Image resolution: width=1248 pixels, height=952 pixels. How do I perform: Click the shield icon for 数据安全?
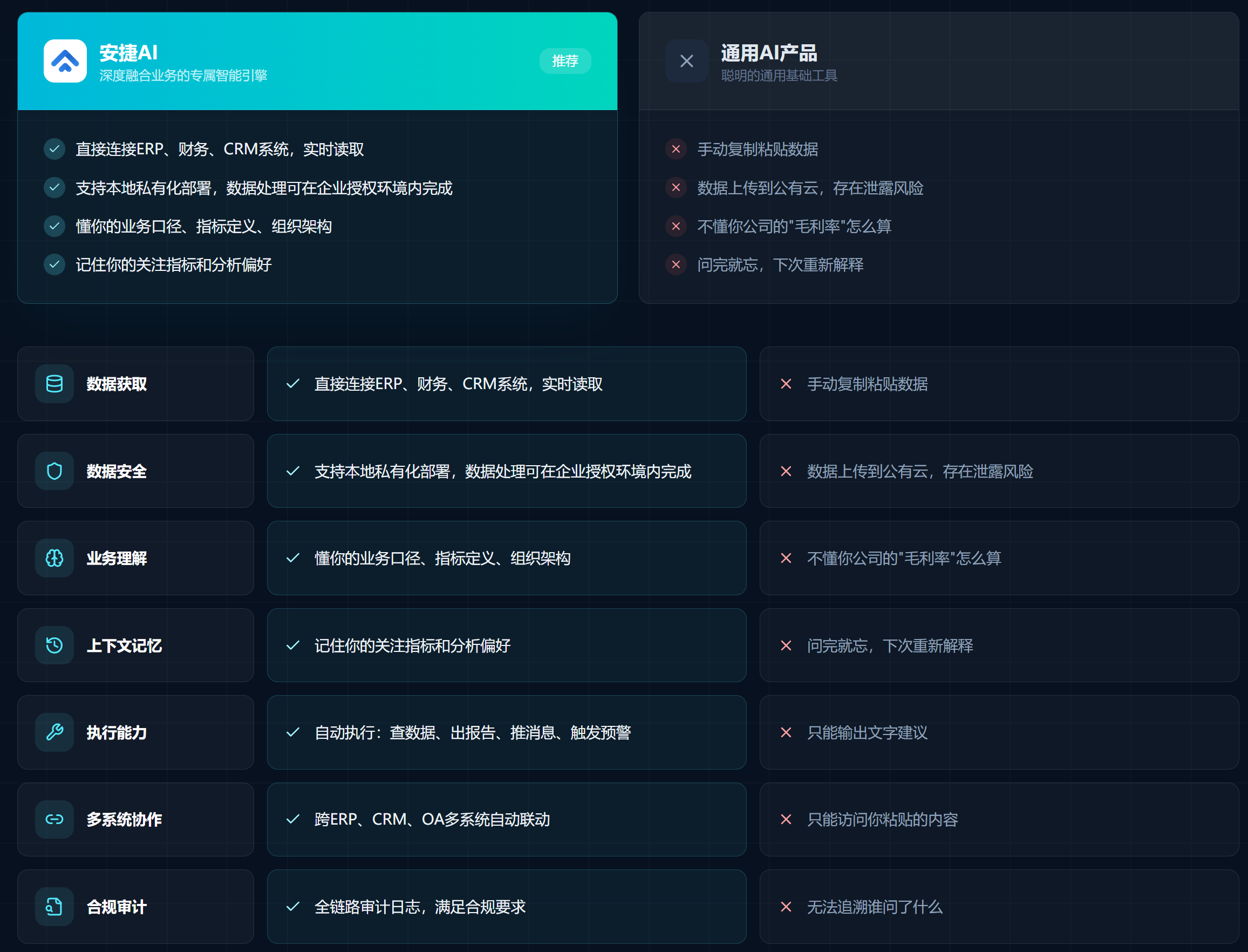click(x=54, y=472)
